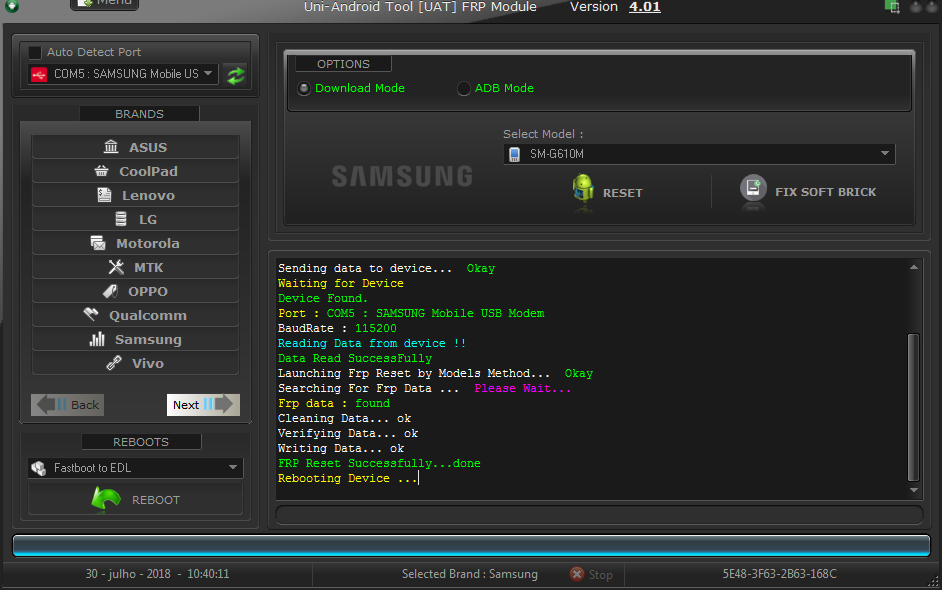Click the MTK crossed tools icon

(x=116, y=267)
